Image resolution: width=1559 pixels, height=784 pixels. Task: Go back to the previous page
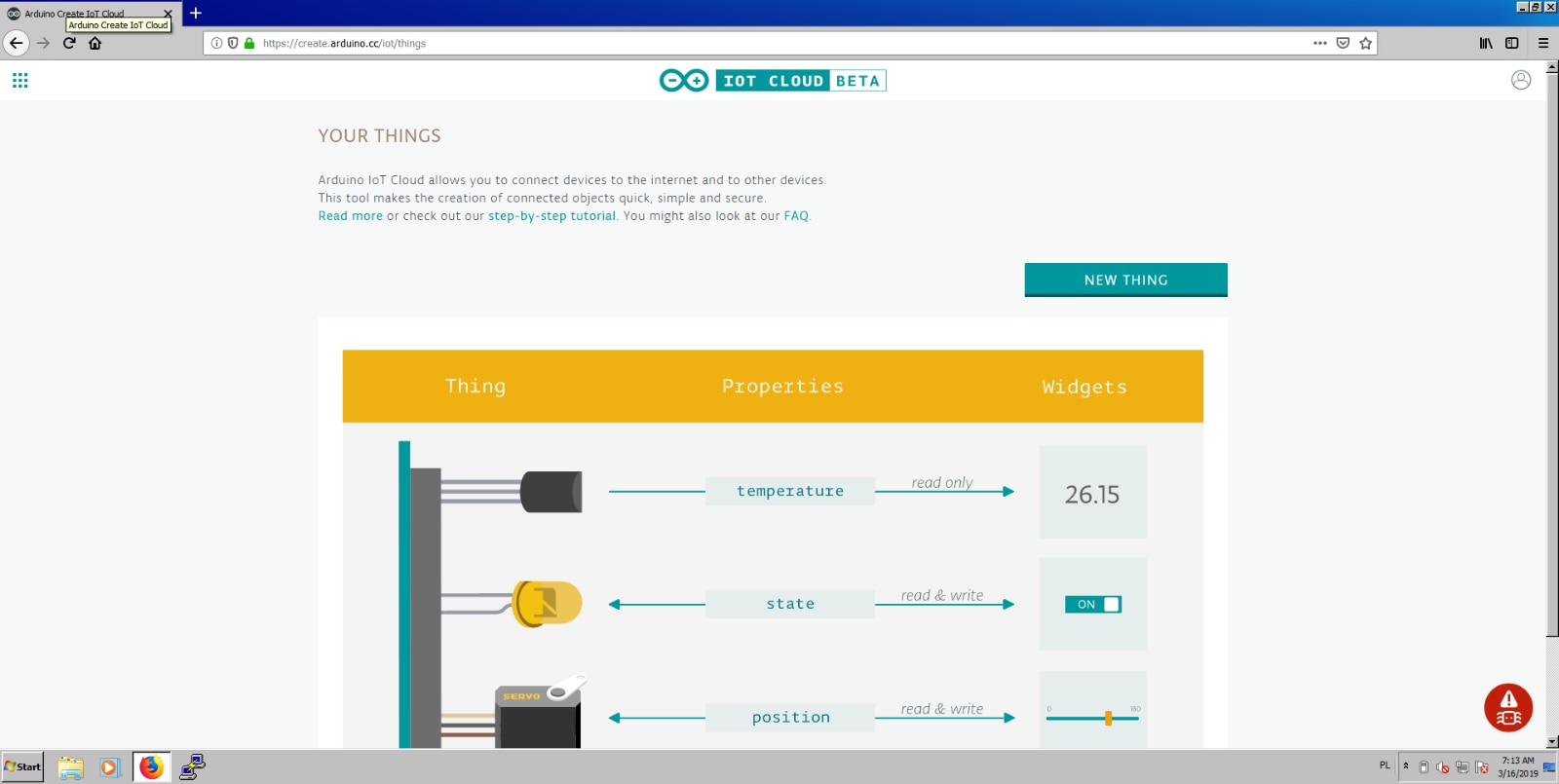[x=16, y=43]
